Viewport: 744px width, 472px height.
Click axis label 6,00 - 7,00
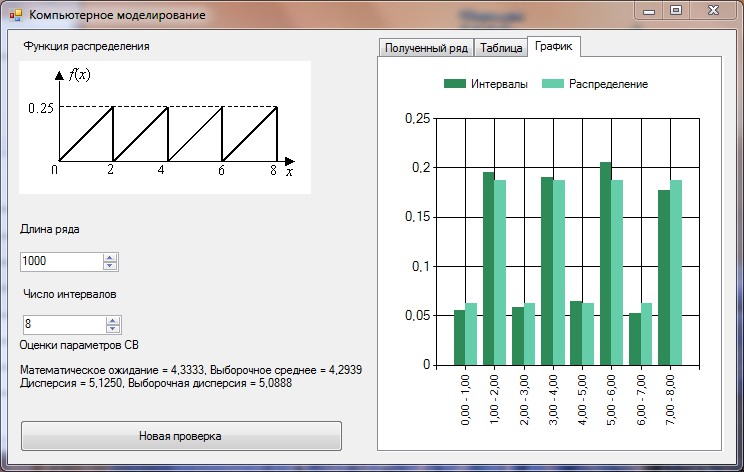point(641,399)
